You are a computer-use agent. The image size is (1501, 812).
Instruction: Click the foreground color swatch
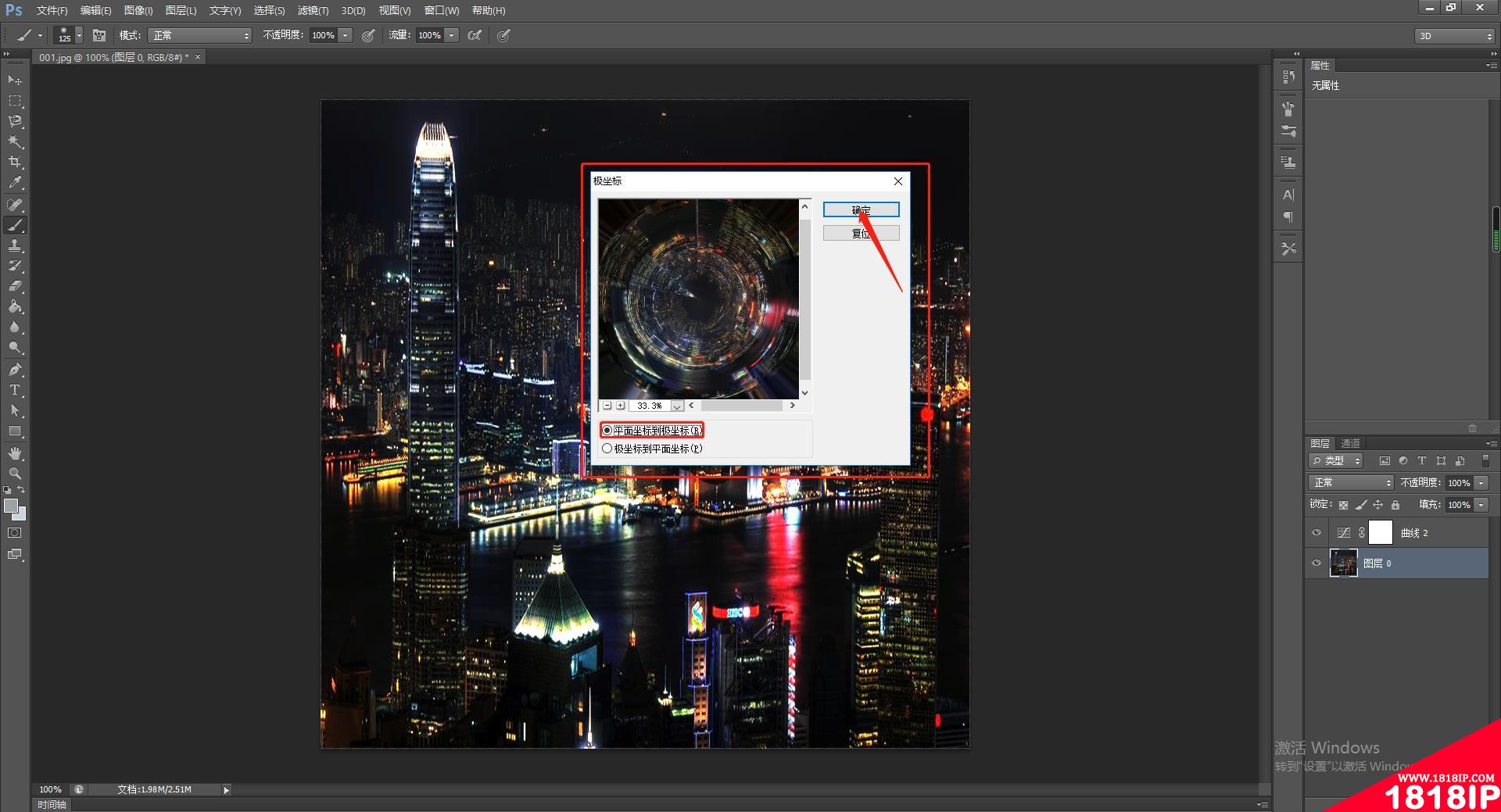pos(11,506)
